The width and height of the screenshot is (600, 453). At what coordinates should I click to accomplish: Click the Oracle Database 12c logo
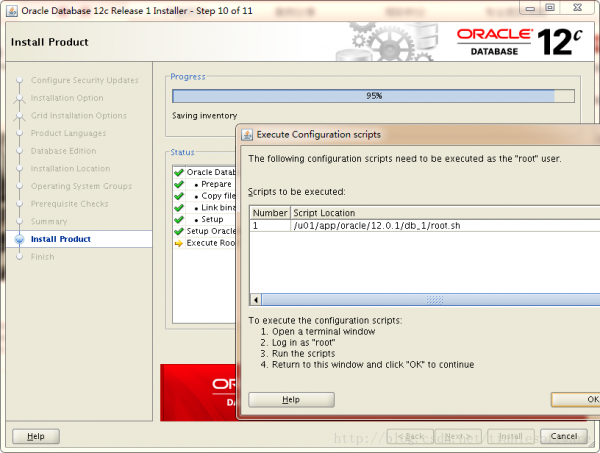click(x=520, y=42)
